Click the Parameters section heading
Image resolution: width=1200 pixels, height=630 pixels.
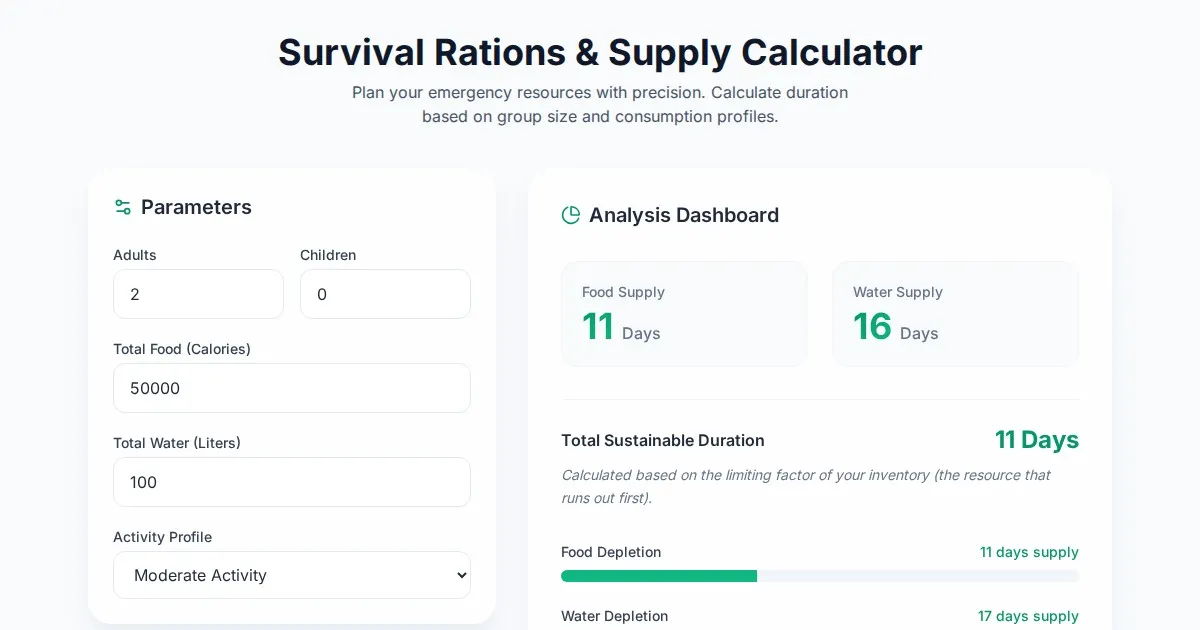(196, 207)
